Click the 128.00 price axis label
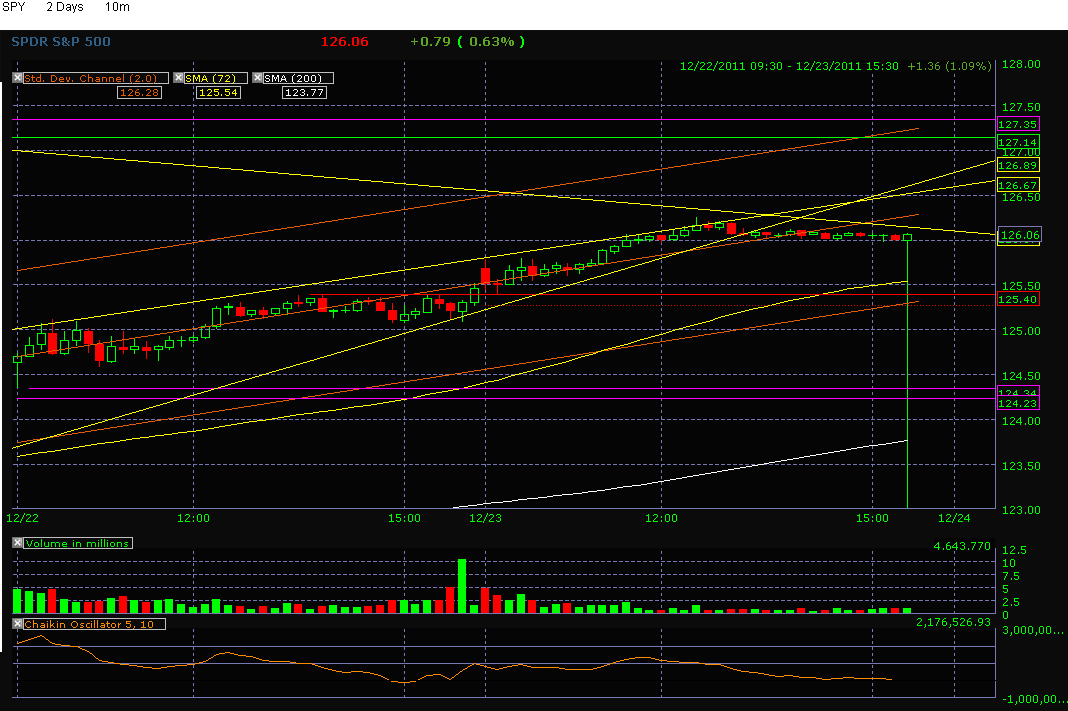The image size is (1068, 711). pyautogui.click(x=1021, y=64)
